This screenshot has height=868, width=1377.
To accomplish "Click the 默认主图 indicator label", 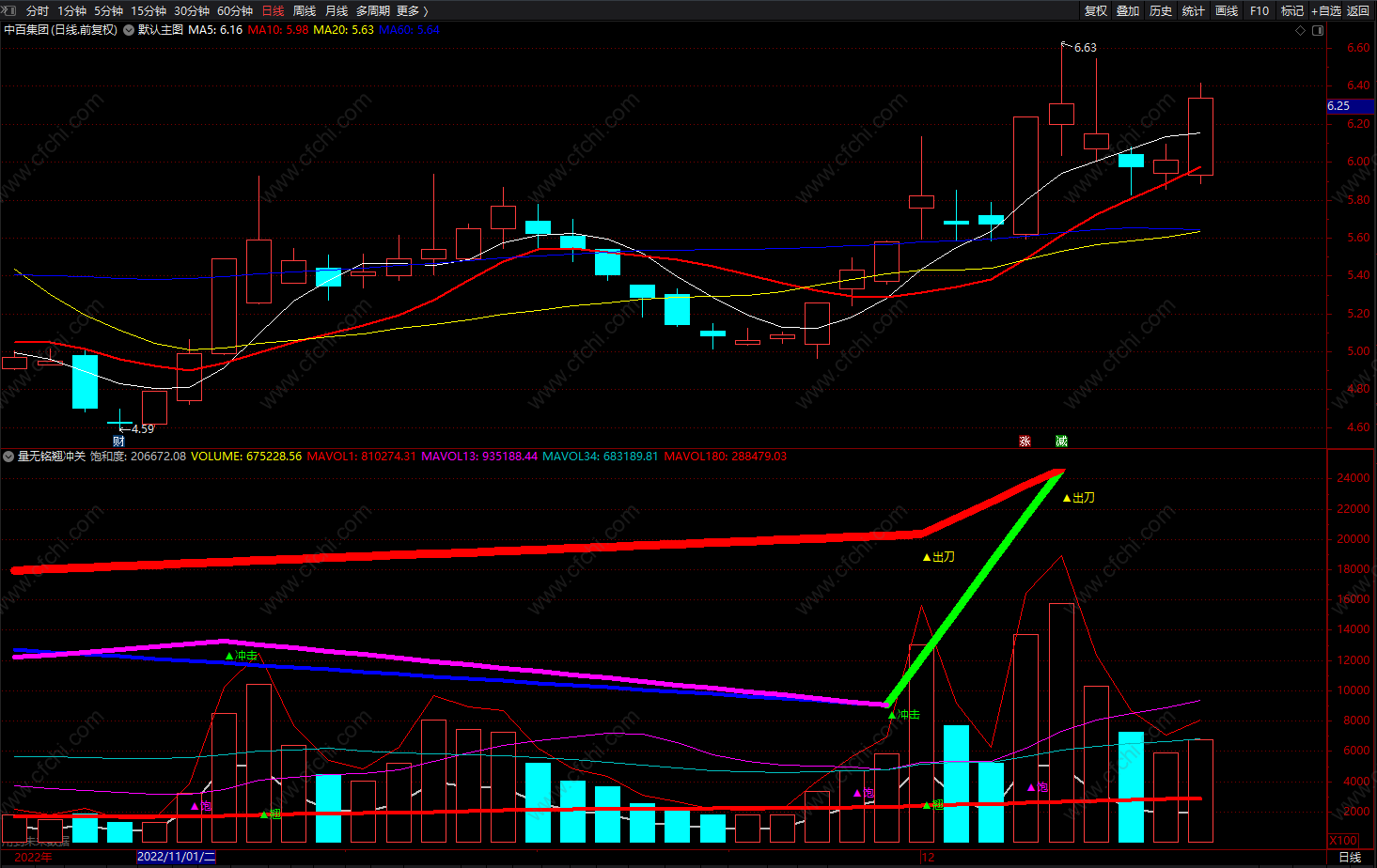I will pos(161,30).
